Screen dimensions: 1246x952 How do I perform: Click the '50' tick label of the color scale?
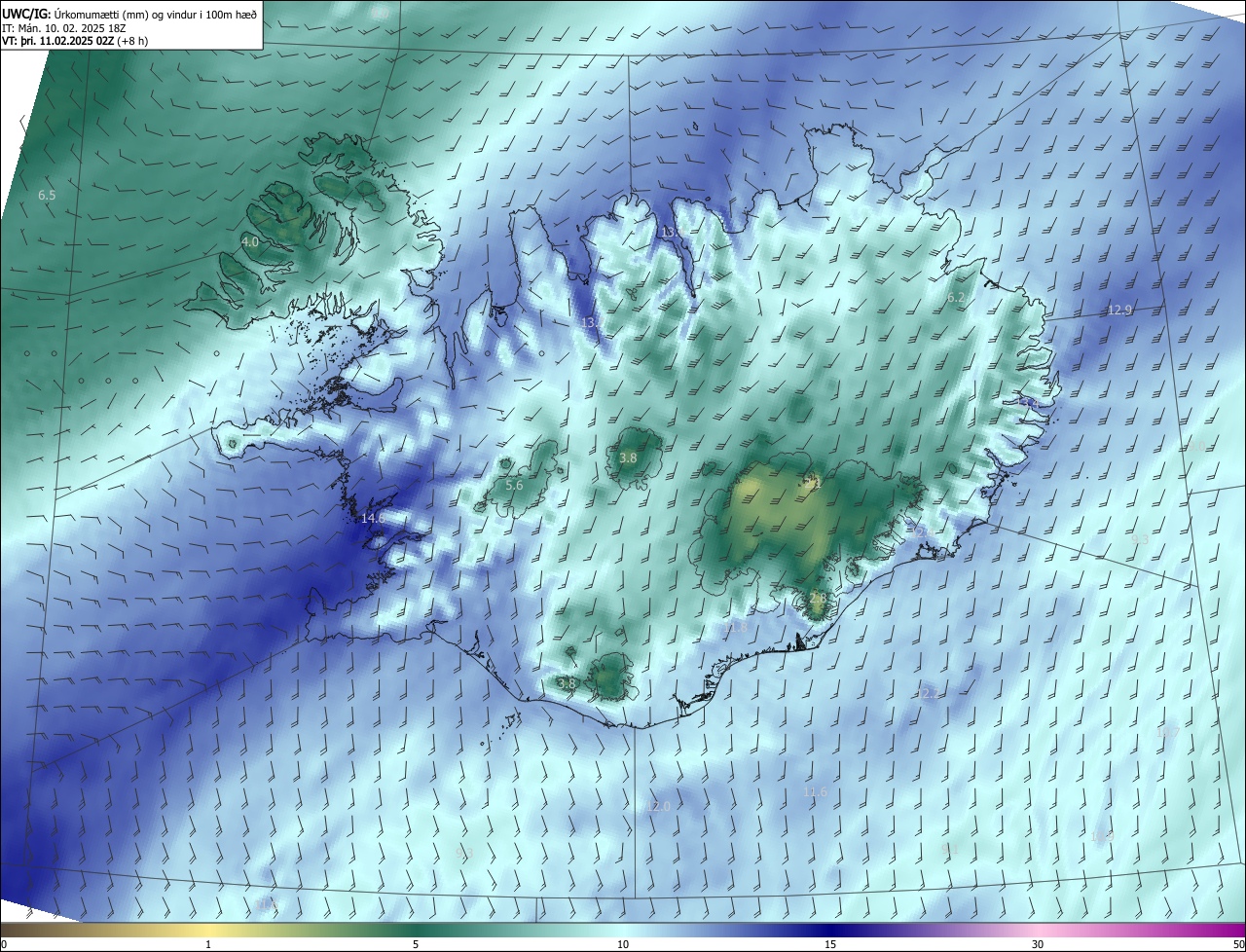[x=1238, y=945]
